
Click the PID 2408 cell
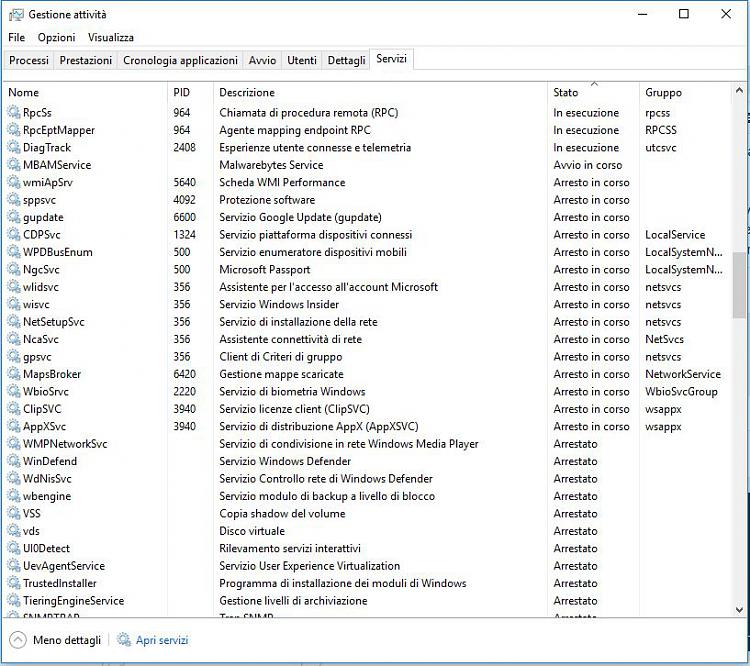click(185, 147)
